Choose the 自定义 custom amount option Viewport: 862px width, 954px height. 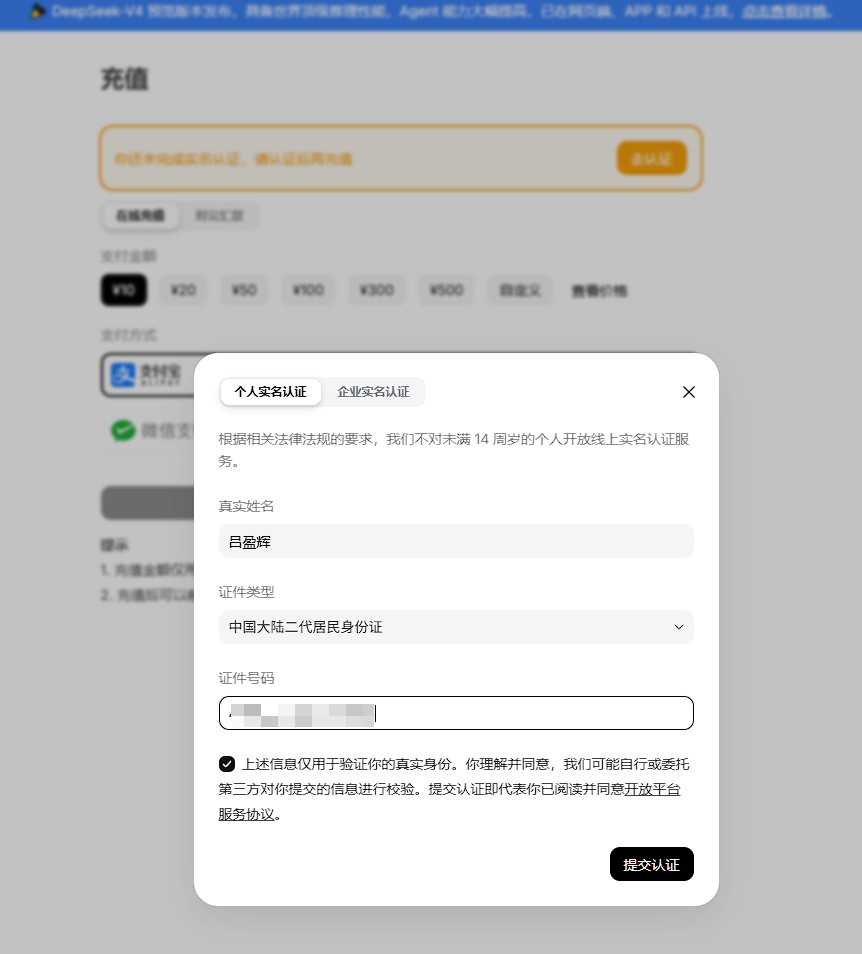pos(520,290)
